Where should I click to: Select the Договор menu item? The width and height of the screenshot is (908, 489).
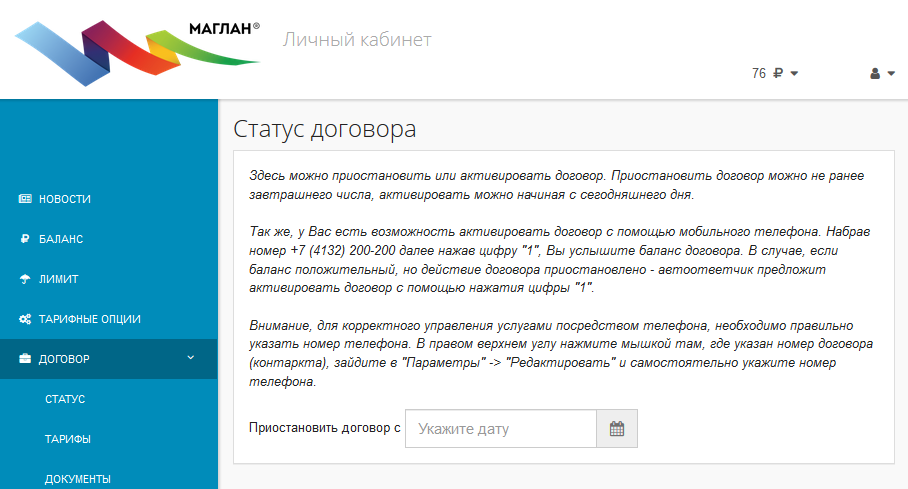(x=109, y=359)
